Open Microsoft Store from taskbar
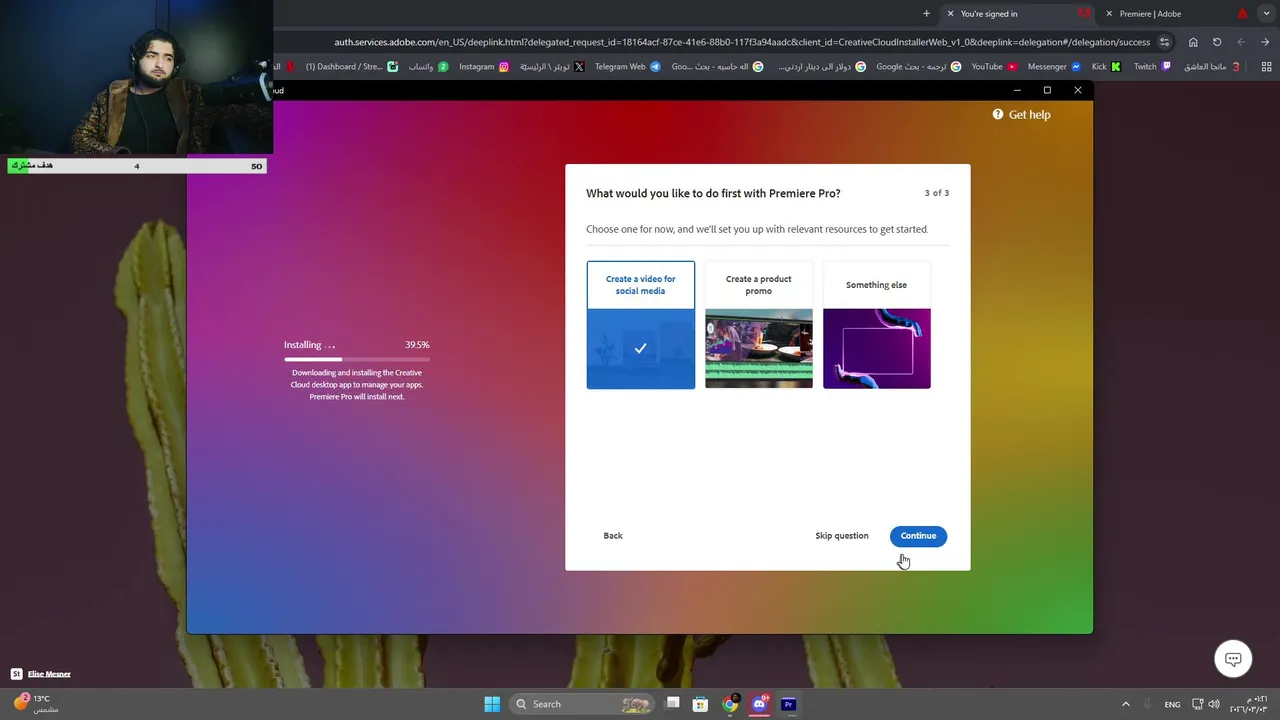This screenshot has width=1280, height=720. click(701, 704)
